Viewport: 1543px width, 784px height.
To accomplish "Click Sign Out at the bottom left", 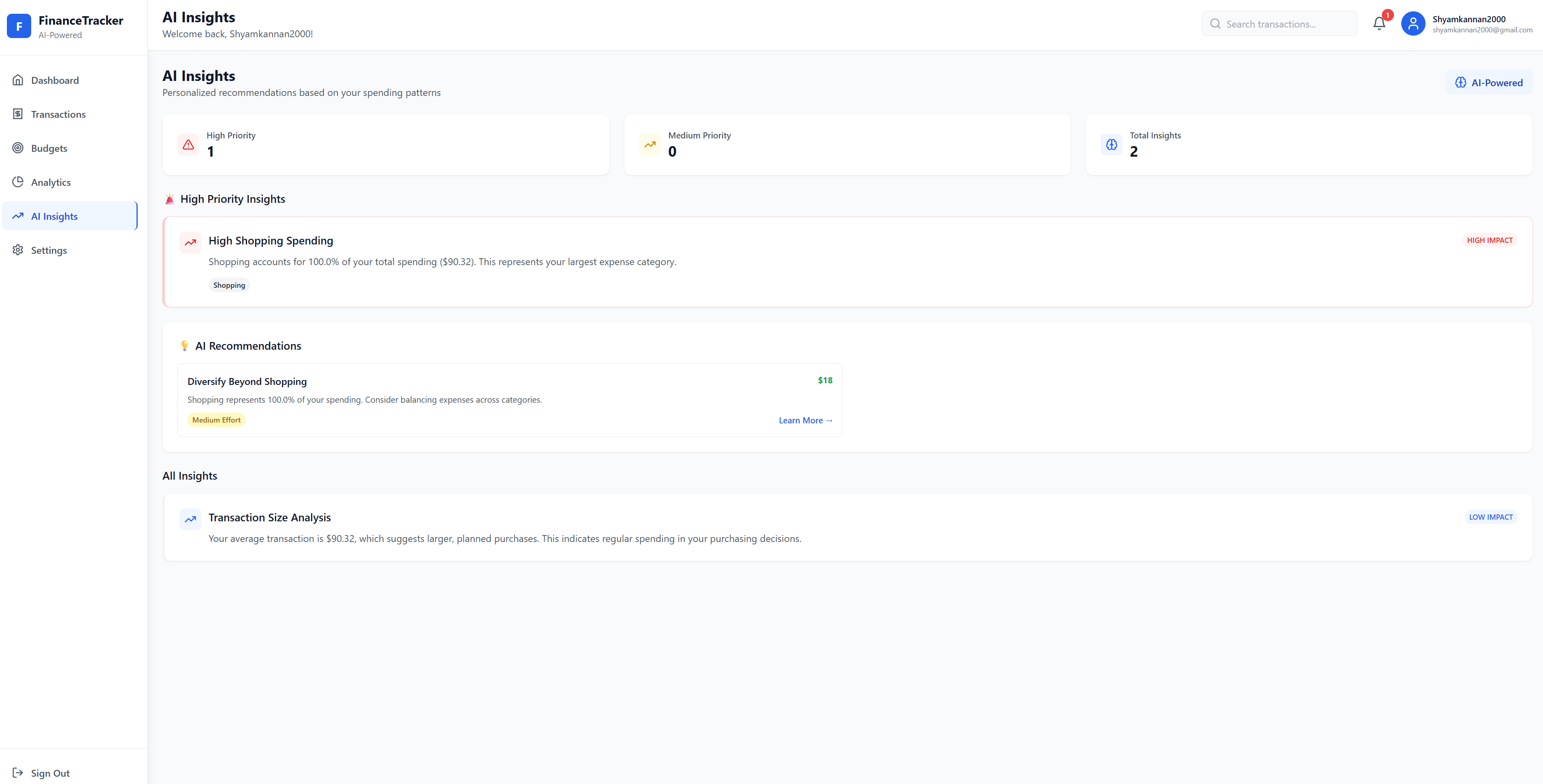I will point(50,773).
